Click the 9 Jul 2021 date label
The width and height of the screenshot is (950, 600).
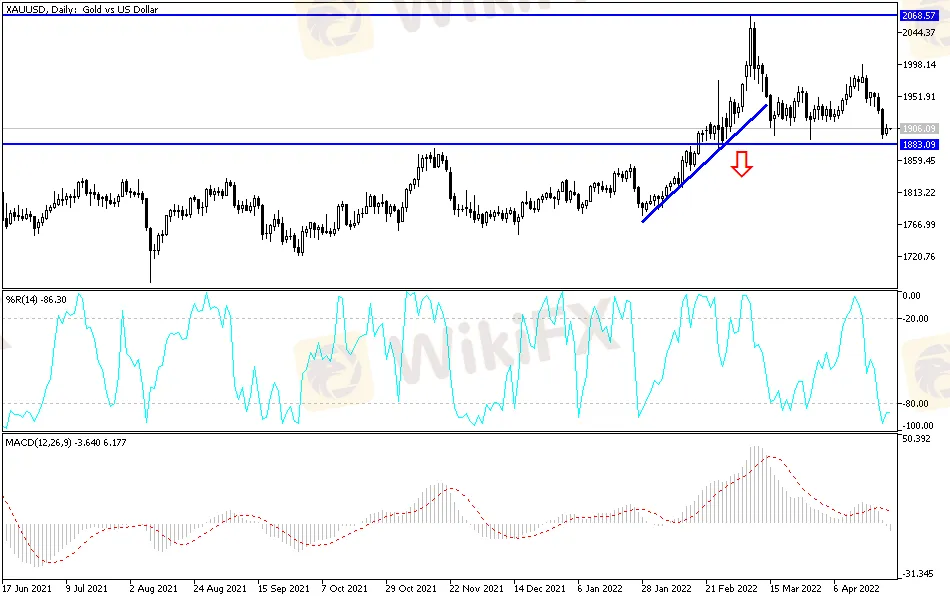(87, 588)
